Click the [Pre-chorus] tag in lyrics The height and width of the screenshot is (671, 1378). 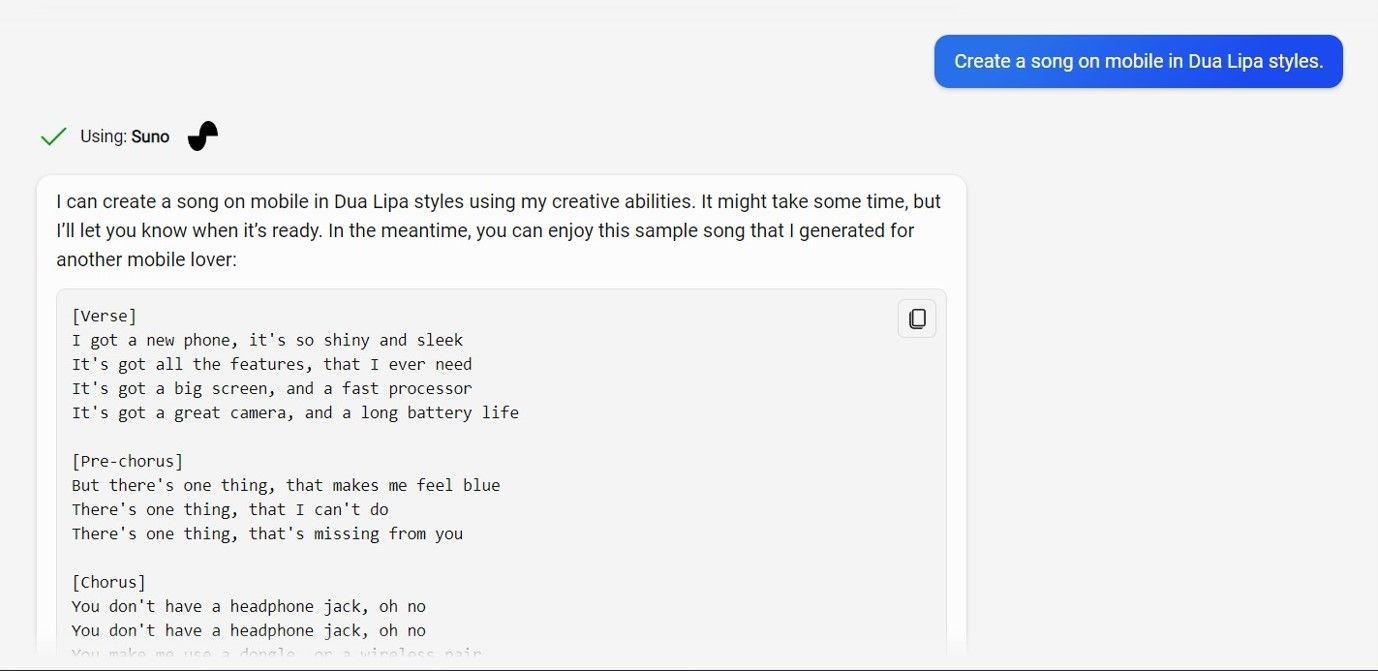coord(127,461)
